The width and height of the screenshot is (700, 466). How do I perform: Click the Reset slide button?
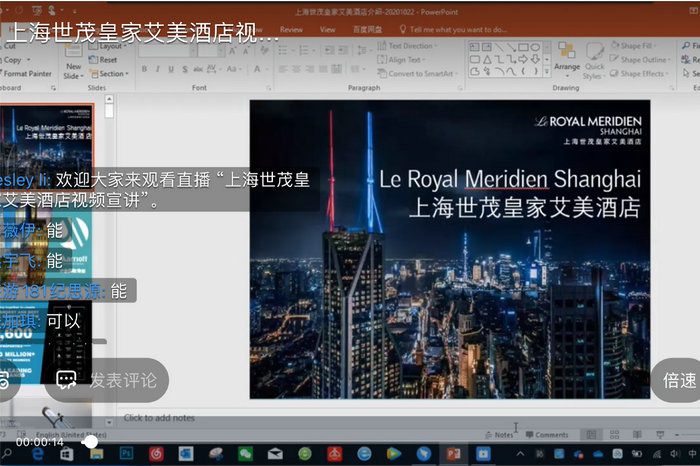[103, 59]
